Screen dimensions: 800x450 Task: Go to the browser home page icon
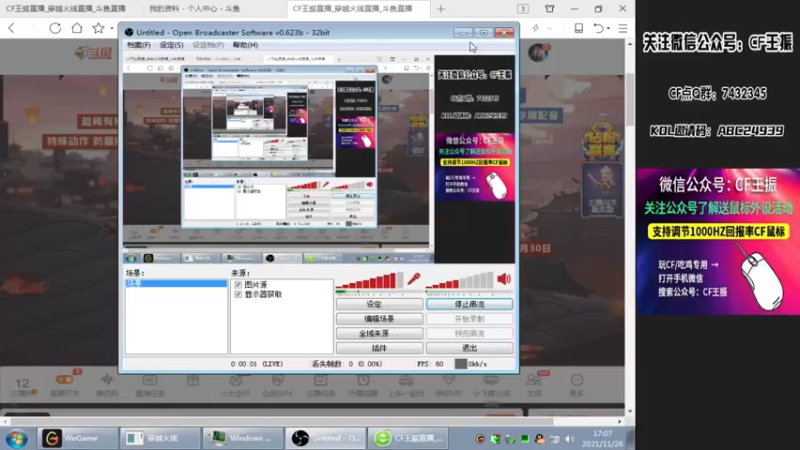click(x=77, y=28)
